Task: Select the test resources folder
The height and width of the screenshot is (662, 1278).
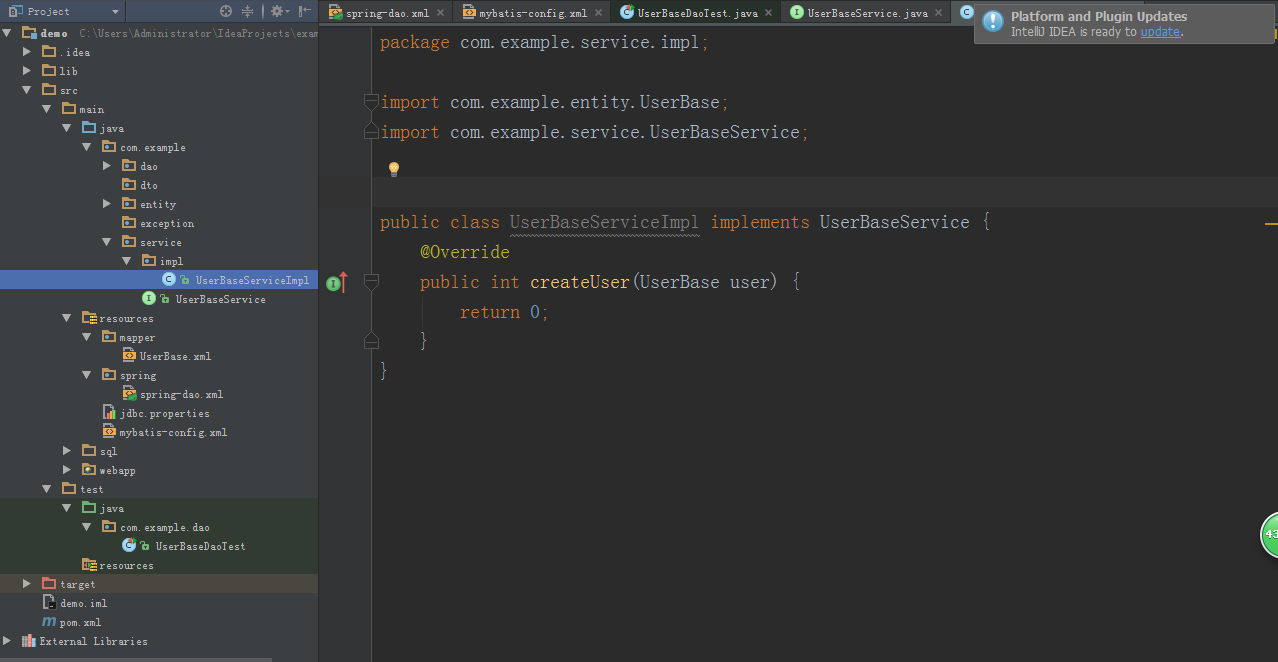Action: (x=126, y=565)
